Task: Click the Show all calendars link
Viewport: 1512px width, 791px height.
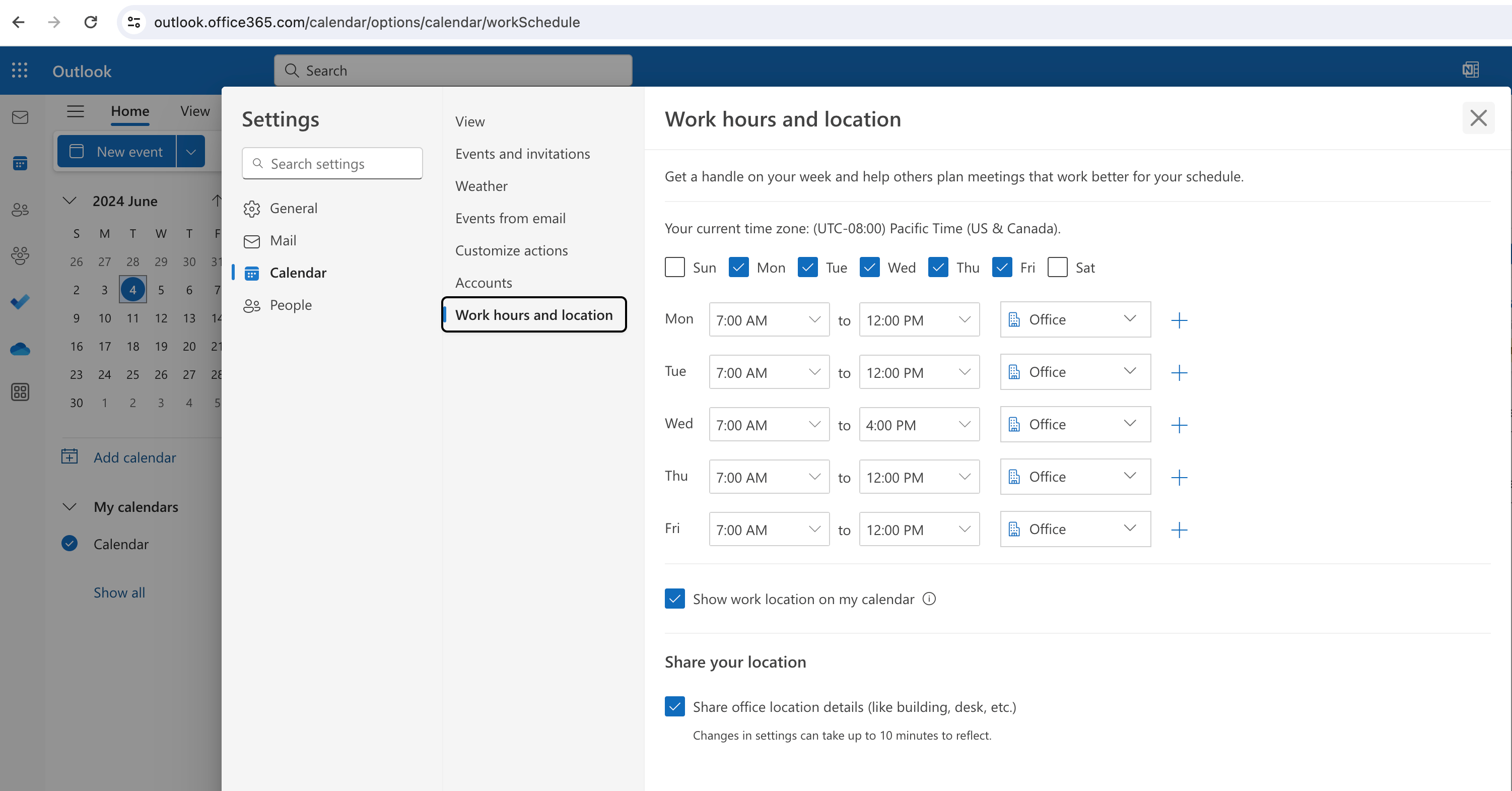Action: 119,592
